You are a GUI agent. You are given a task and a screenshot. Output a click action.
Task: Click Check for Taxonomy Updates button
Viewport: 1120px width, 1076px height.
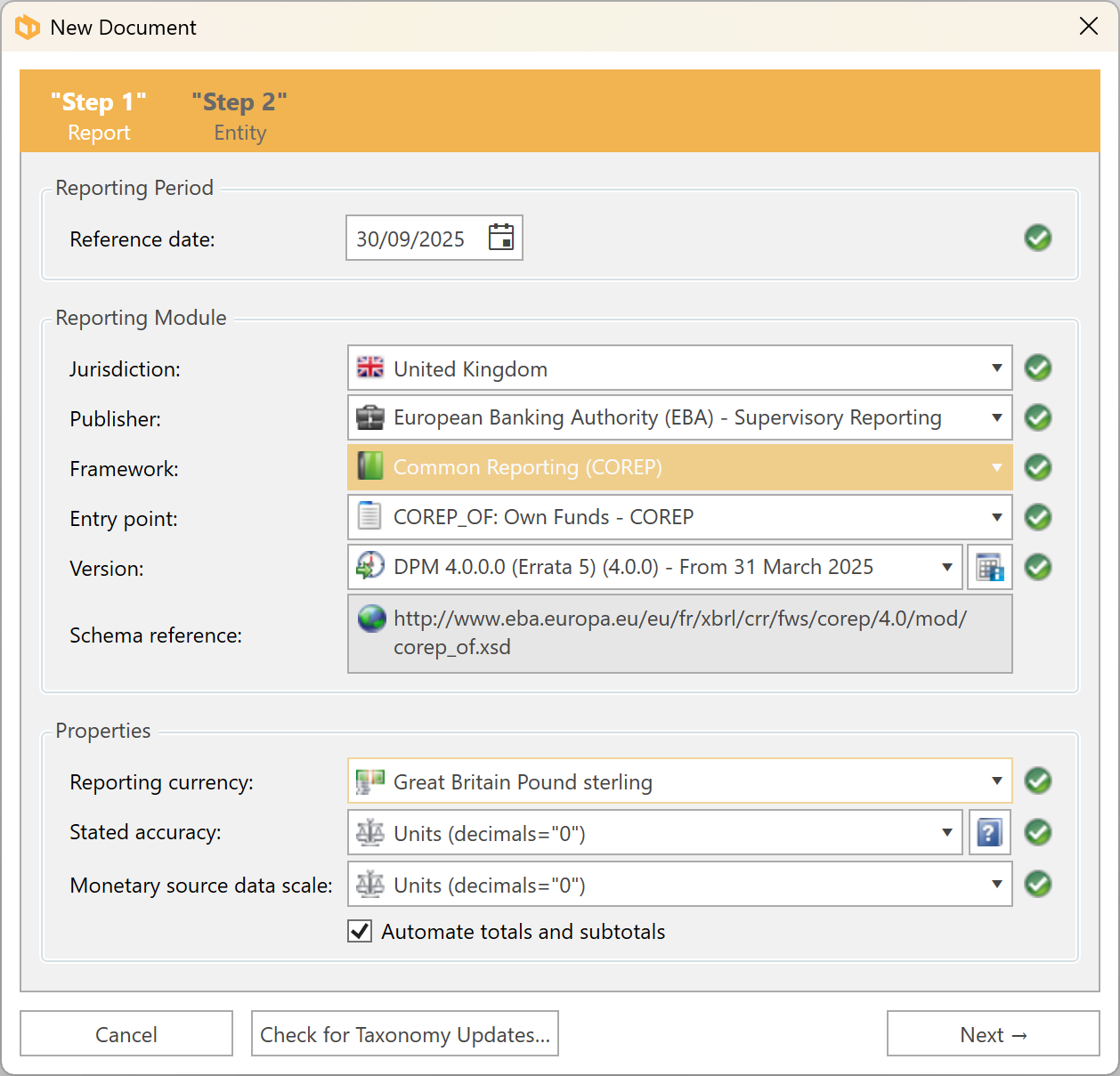click(x=405, y=1034)
